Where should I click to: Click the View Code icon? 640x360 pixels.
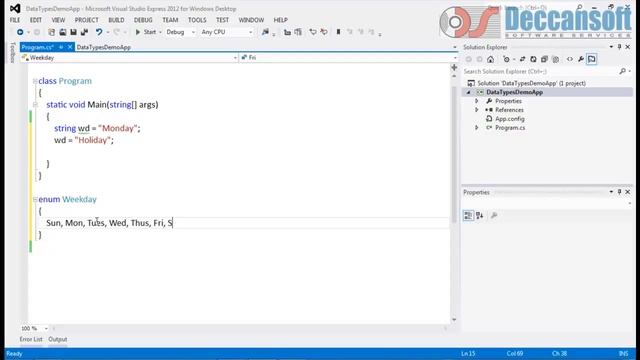click(570, 59)
